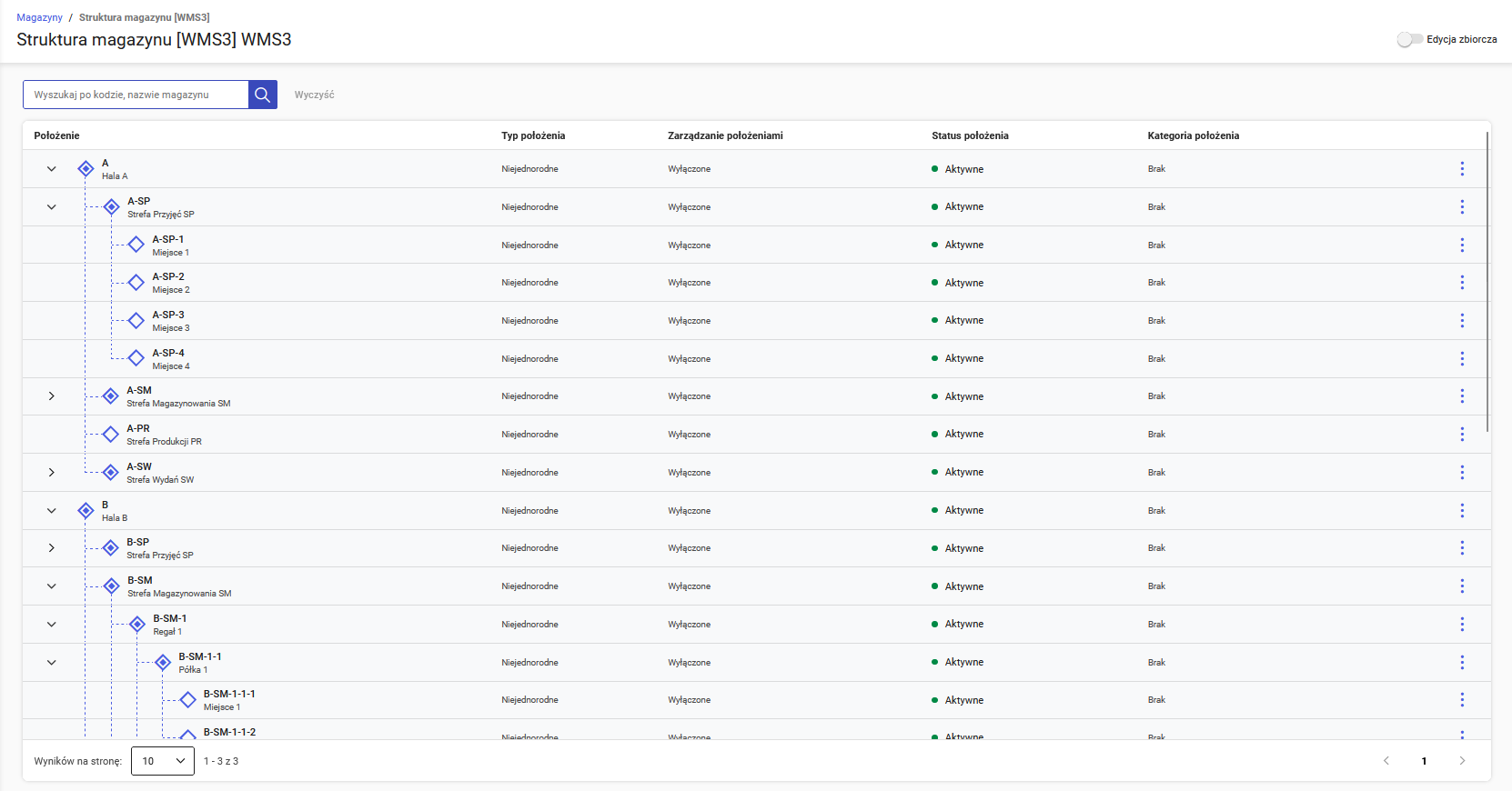This screenshot has height=791, width=1512.
Task: Open results per page dropdown
Action: (x=163, y=761)
